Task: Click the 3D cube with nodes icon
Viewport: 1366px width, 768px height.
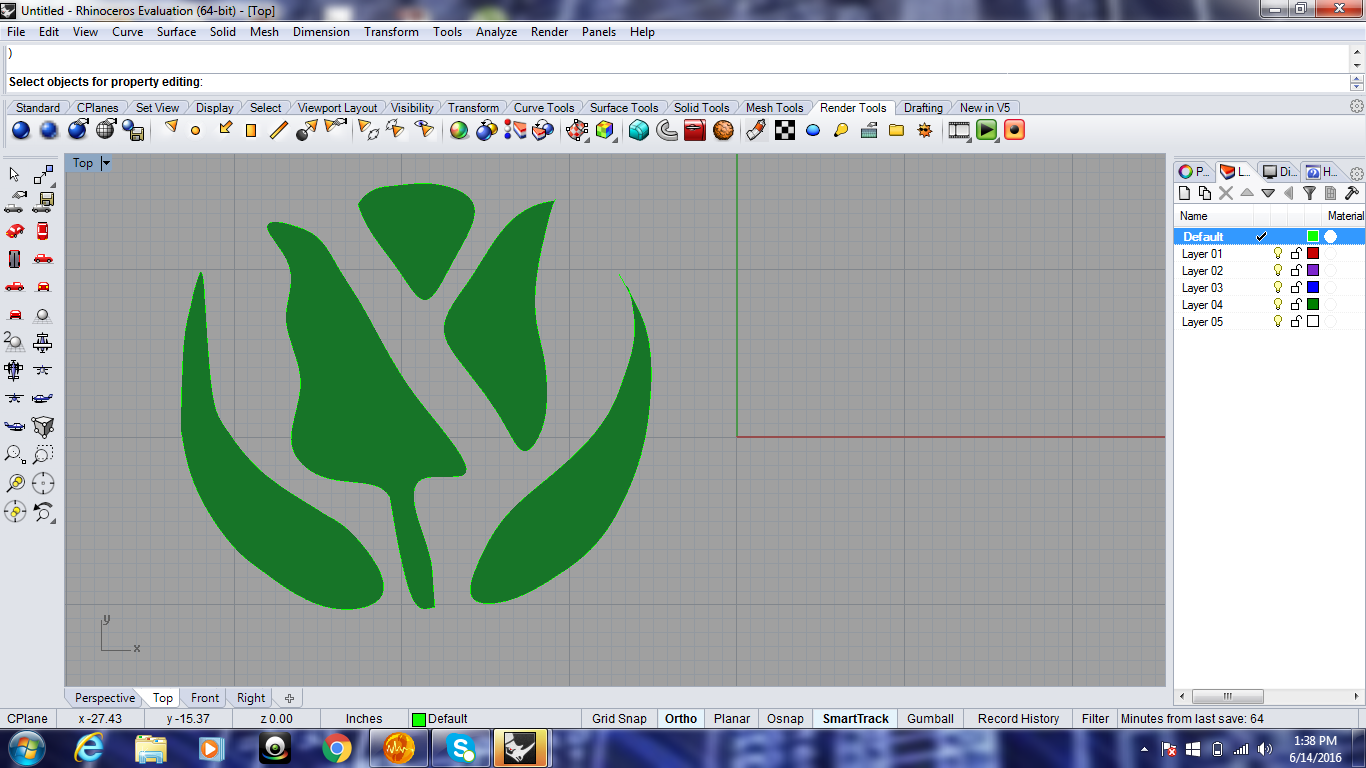Action: tap(43, 427)
